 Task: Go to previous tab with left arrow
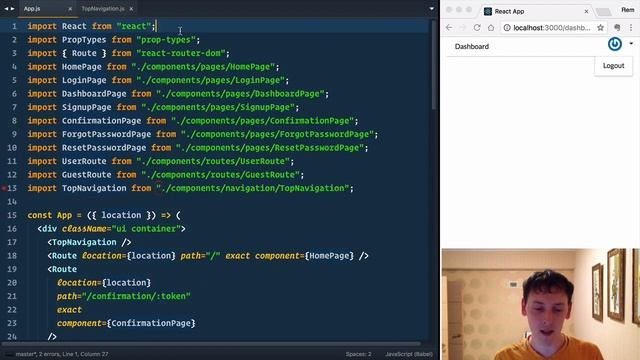6,9
